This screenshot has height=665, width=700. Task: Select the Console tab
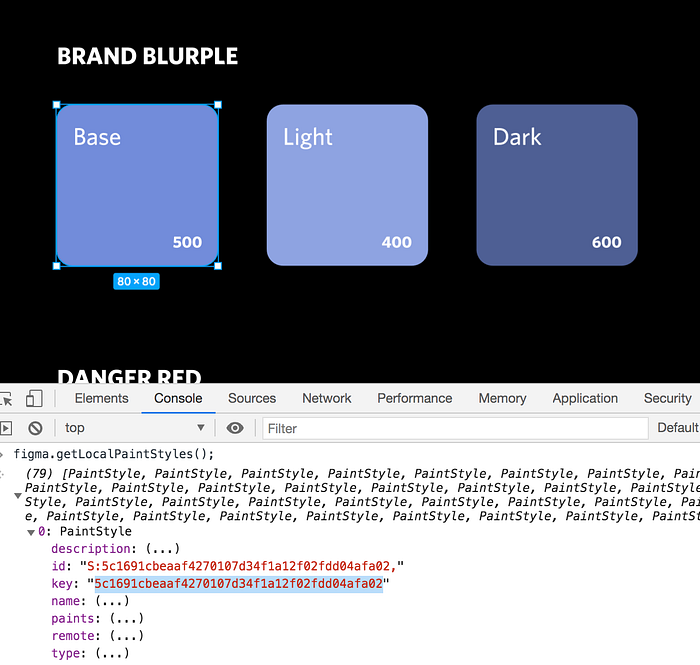click(178, 398)
